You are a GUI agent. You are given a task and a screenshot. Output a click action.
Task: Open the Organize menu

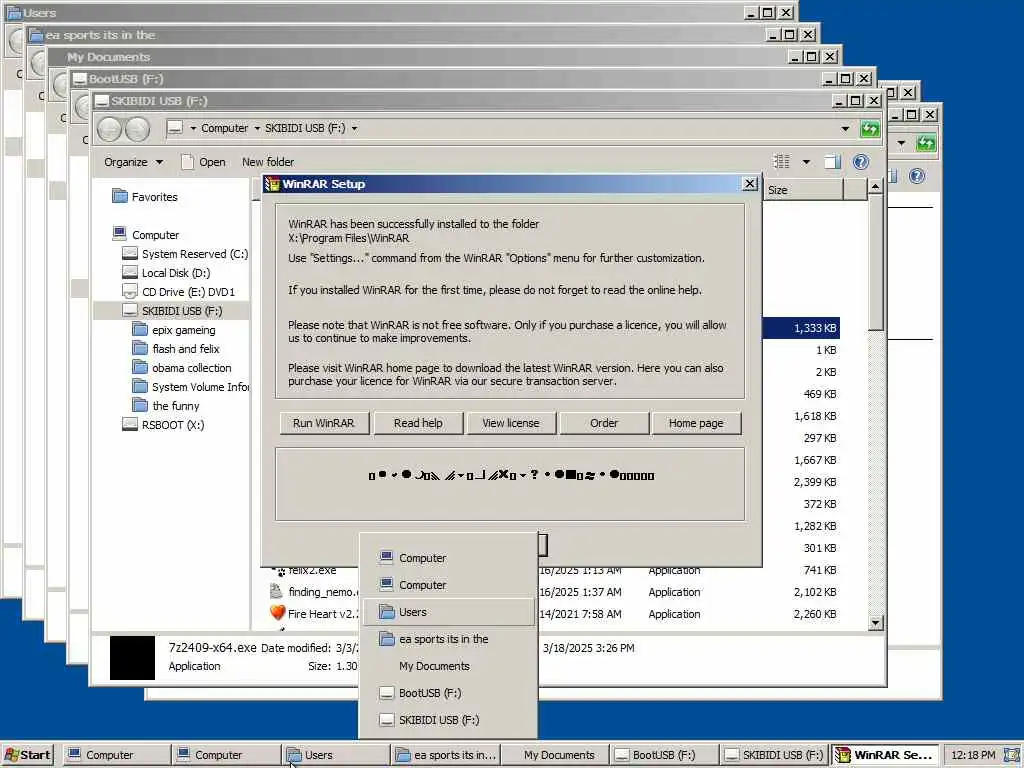[x=133, y=162]
